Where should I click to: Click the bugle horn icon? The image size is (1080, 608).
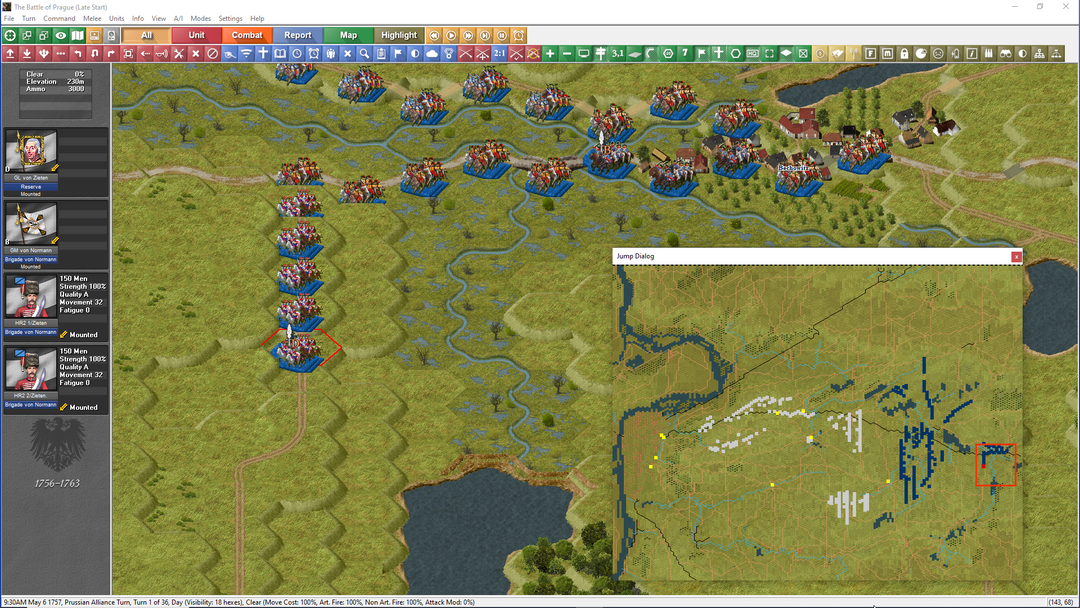[x=162, y=54]
